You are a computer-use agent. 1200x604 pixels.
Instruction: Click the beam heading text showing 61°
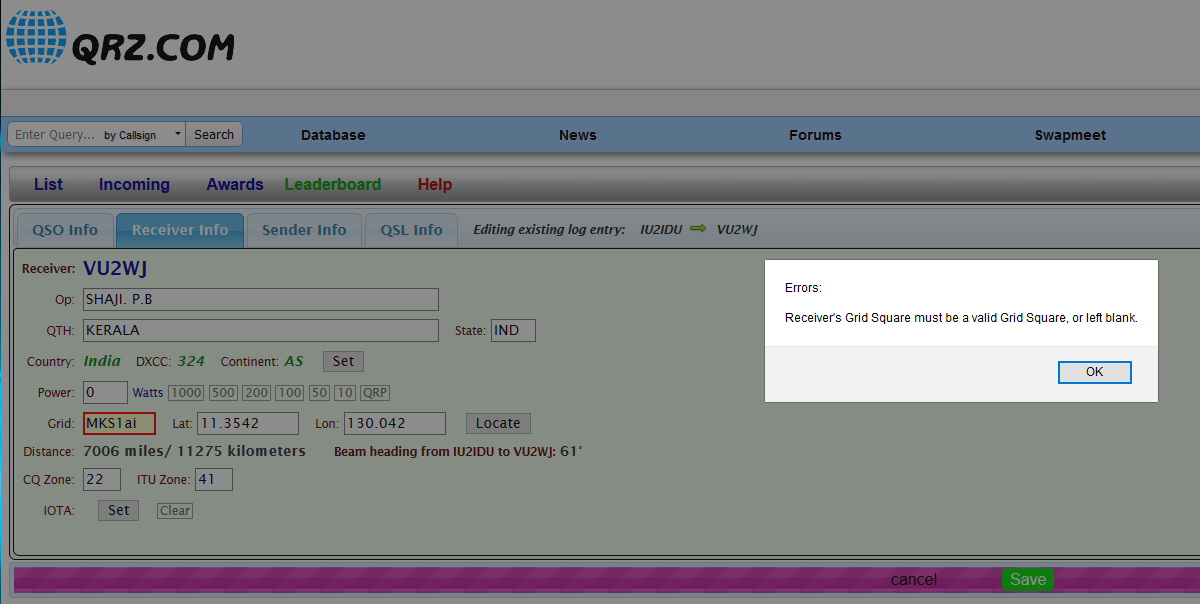pos(458,452)
